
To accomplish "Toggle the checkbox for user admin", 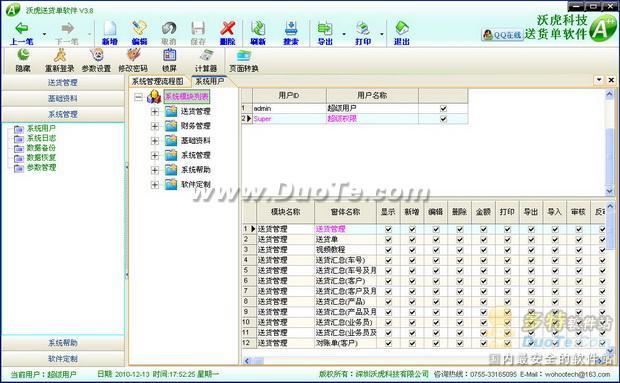I will point(443,108).
